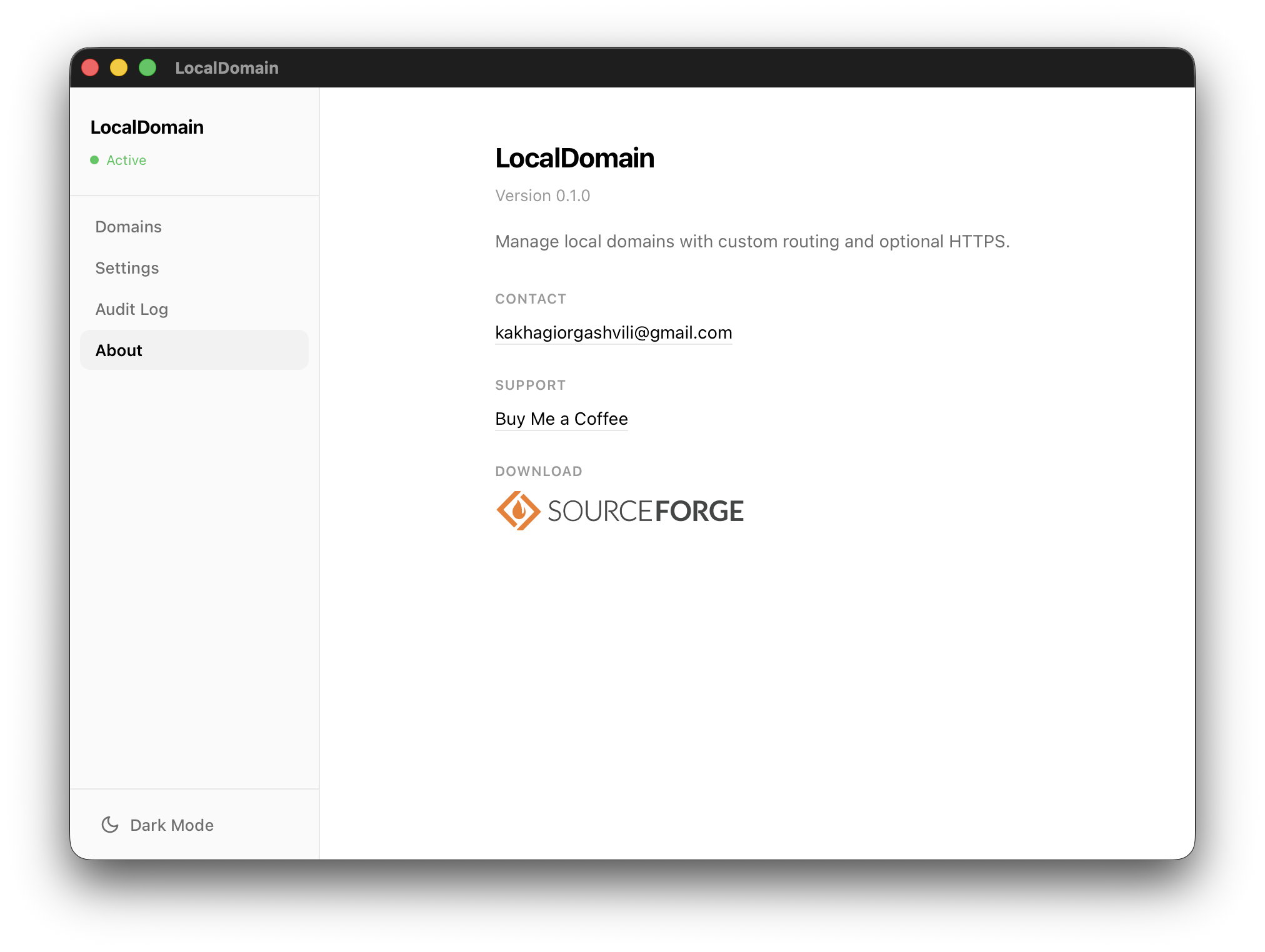
Task: Click the LocalDomain title in the titlebar
Action: tap(227, 68)
